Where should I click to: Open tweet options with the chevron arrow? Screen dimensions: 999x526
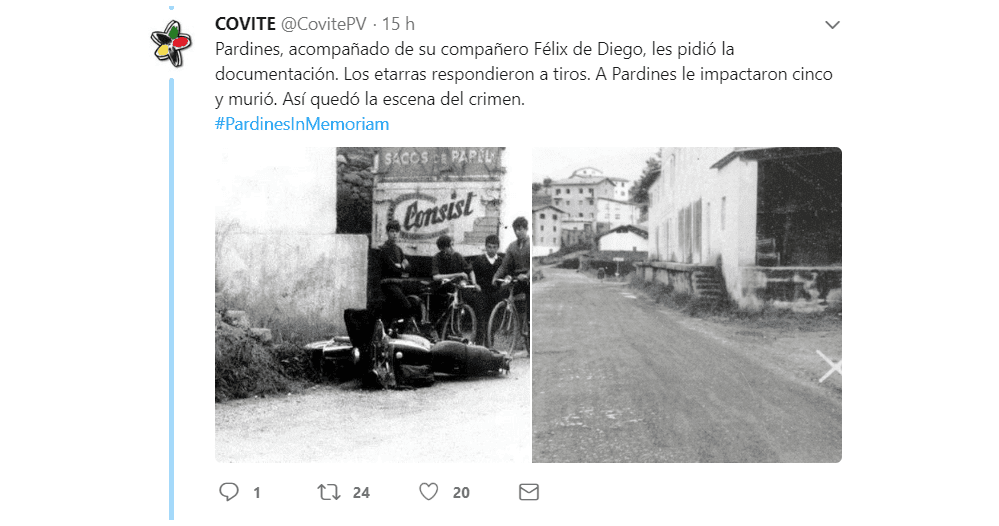point(832,25)
